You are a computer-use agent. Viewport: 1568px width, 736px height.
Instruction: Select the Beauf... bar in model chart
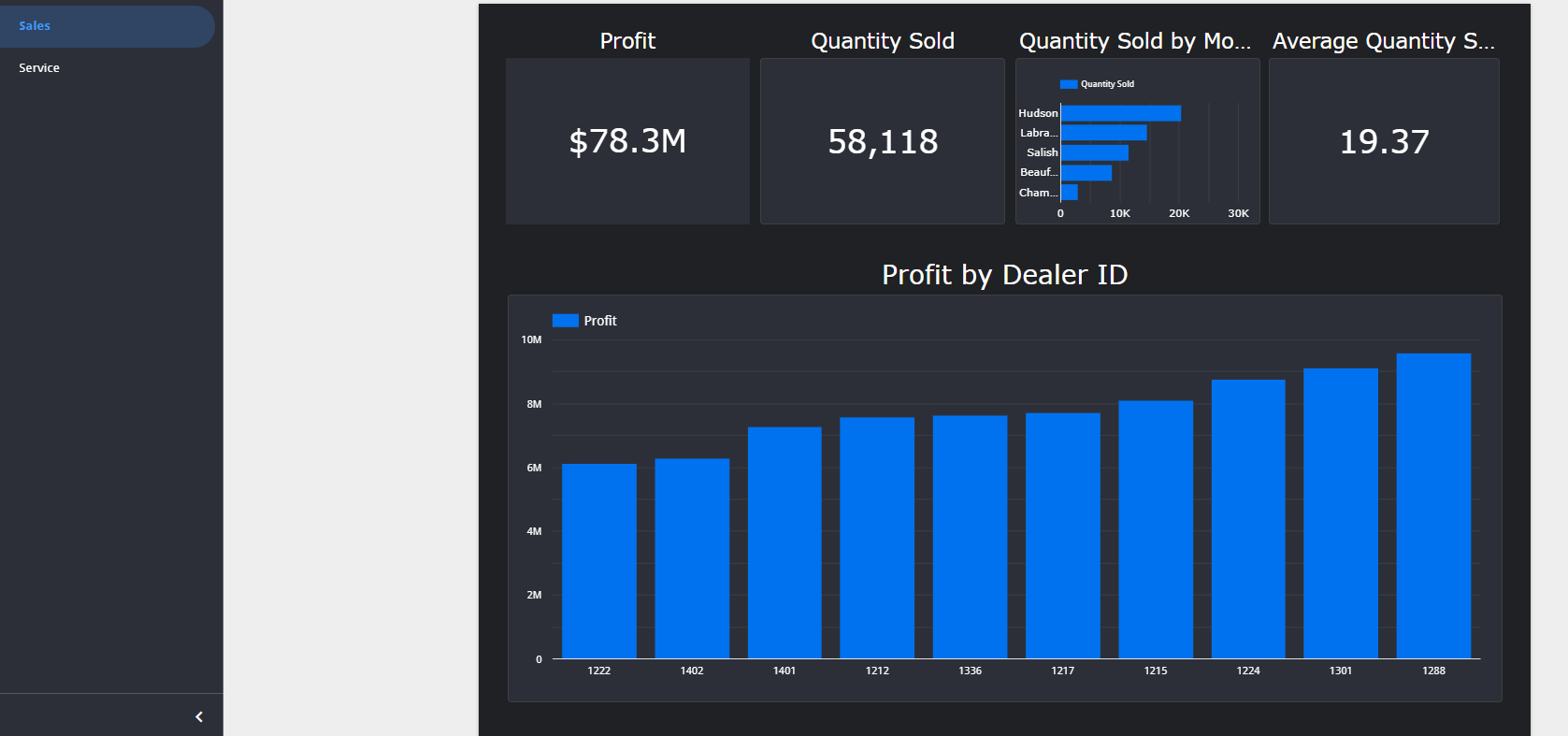[1086, 173]
